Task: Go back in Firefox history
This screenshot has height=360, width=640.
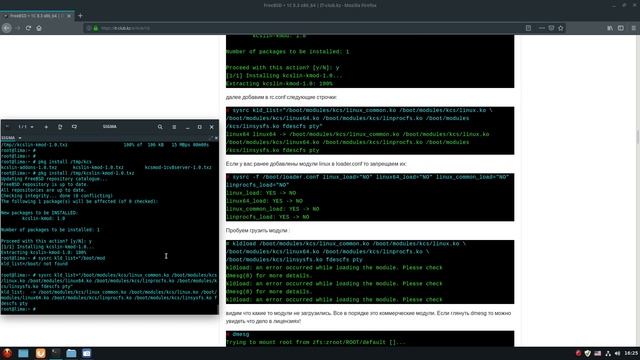Action: 7,28
